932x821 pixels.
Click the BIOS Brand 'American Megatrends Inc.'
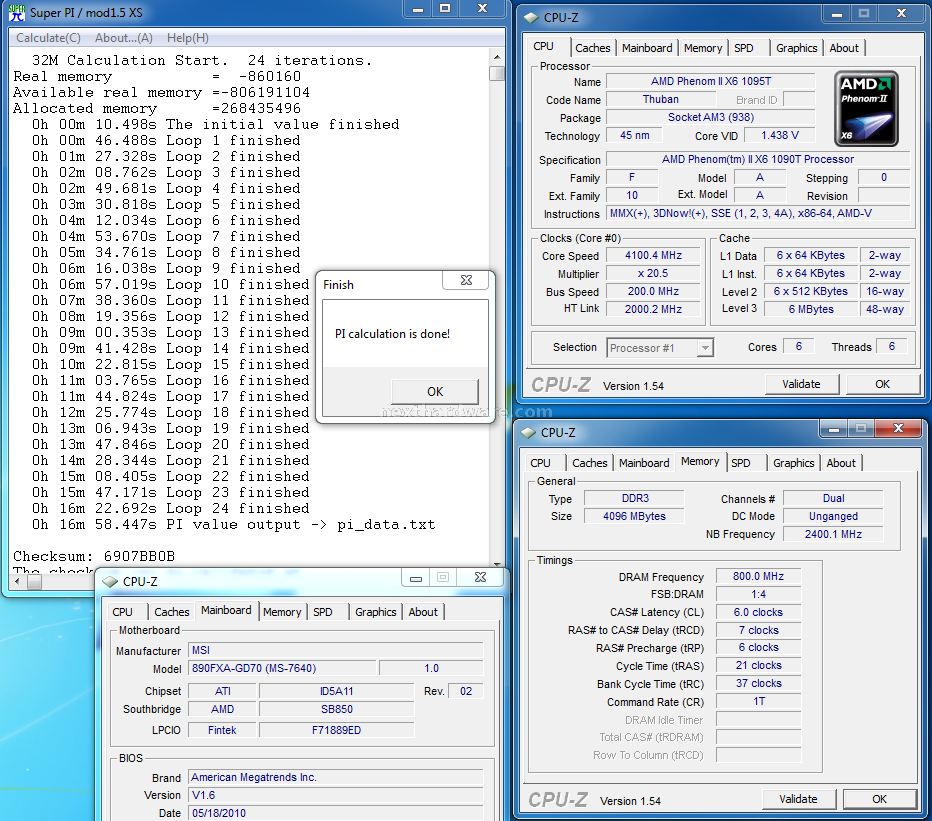click(336, 777)
